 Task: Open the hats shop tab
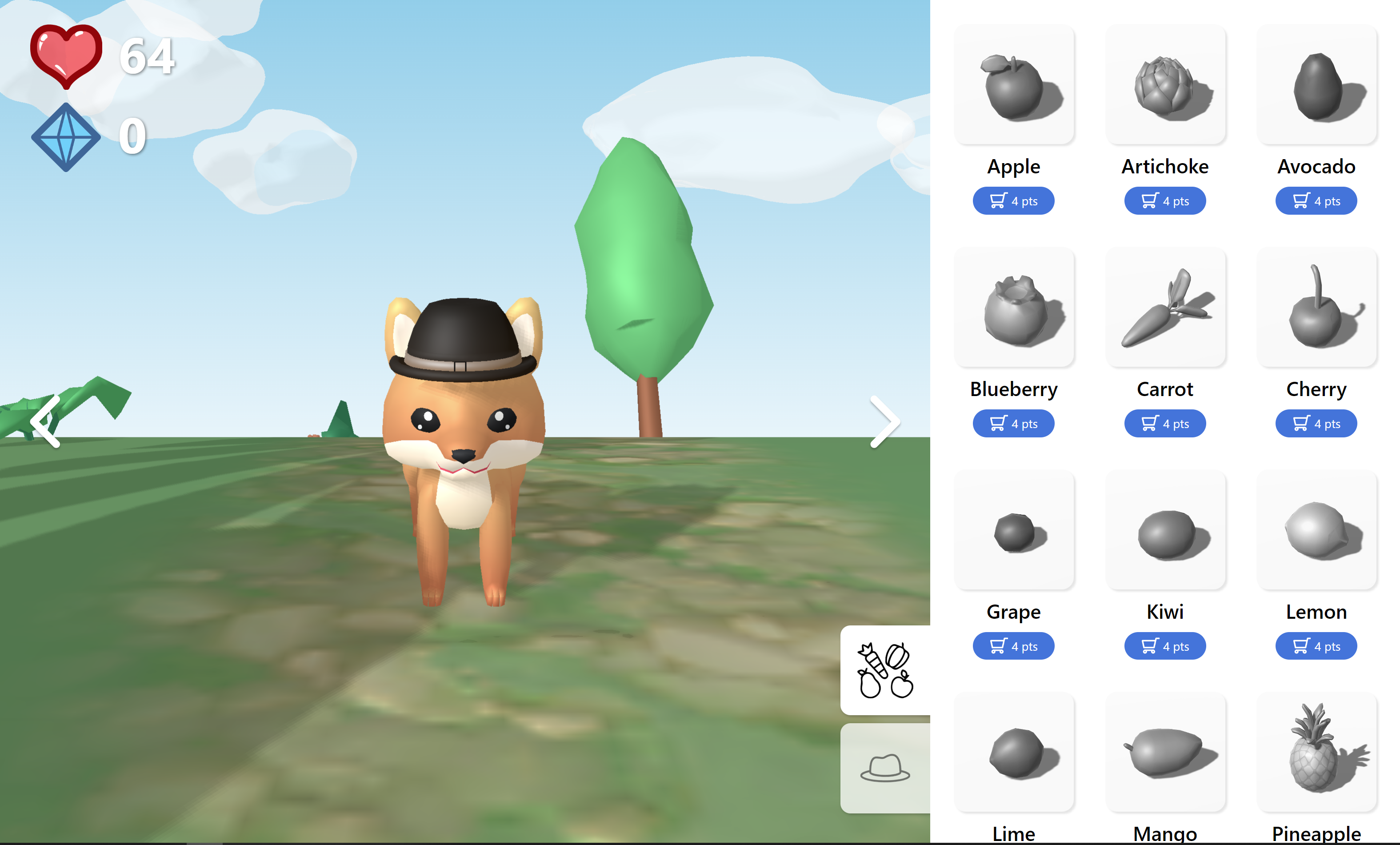(x=885, y=768)
